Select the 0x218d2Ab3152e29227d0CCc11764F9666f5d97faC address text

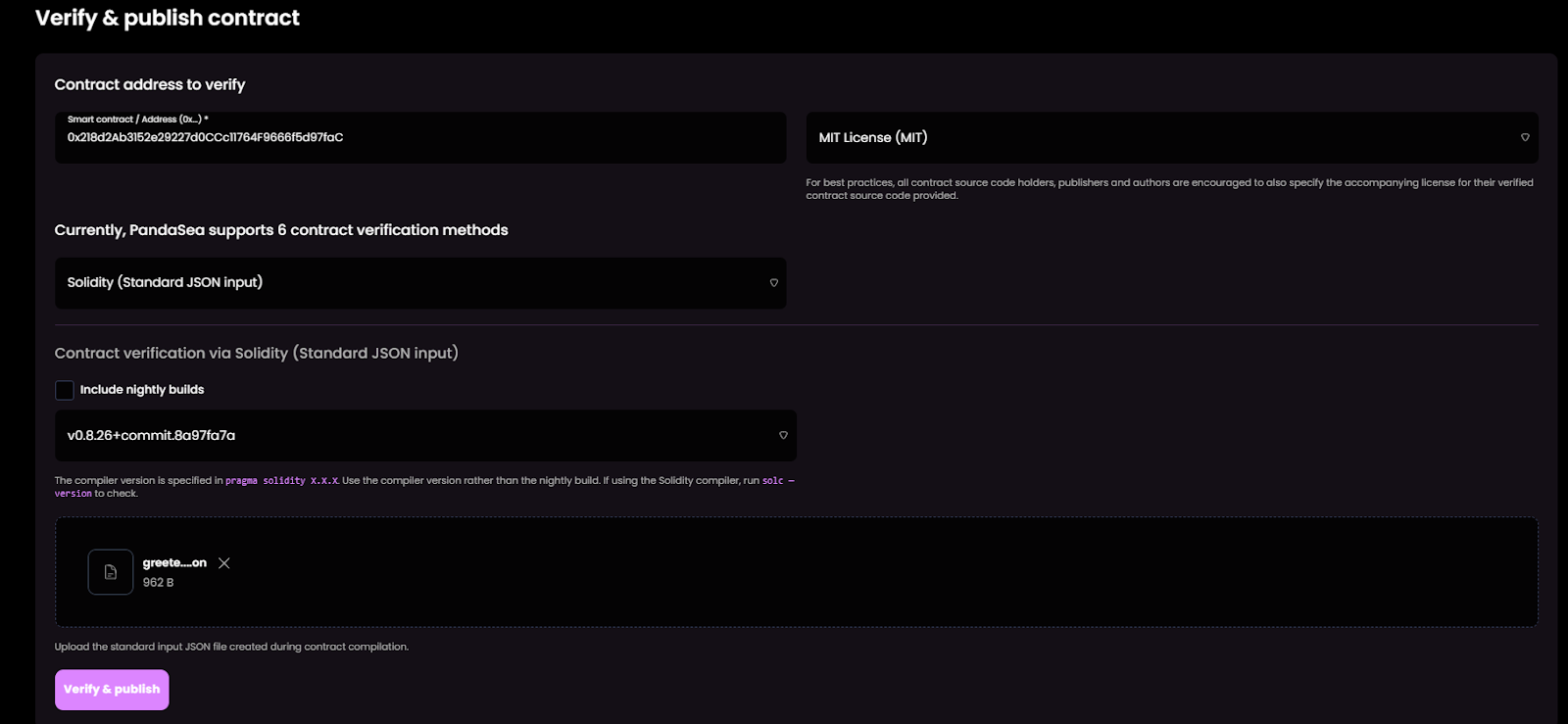coord(204,138)
